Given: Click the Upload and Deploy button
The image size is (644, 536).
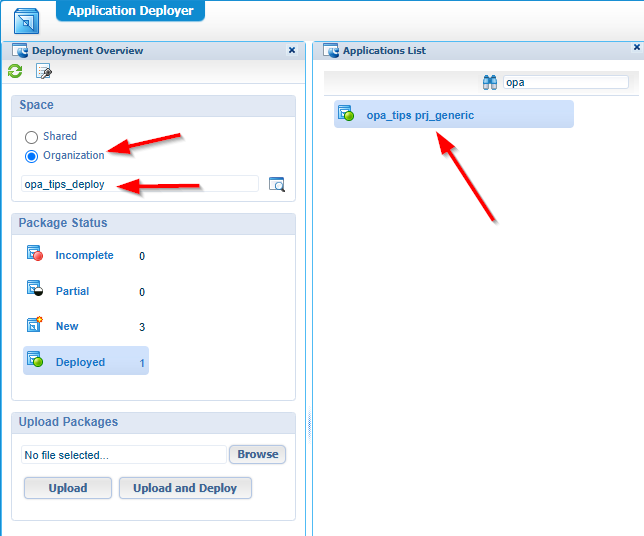Looking at the screenshot, I should [x=185, y=488].
